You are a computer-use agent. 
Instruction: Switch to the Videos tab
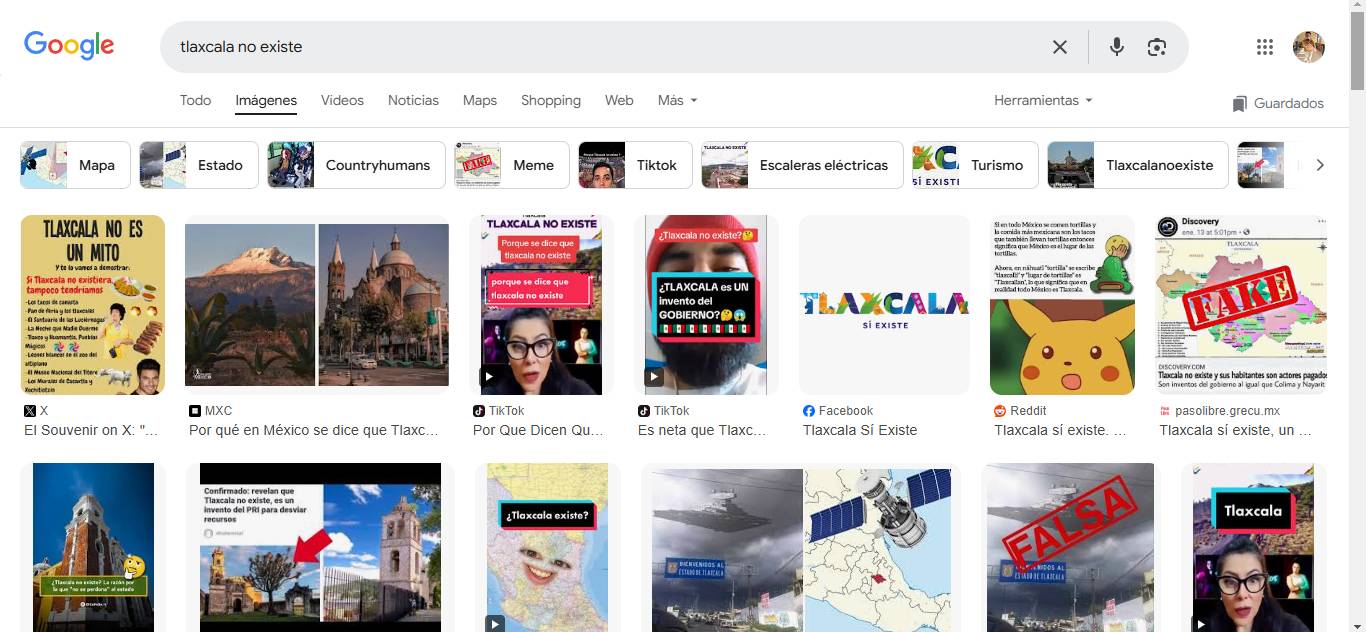342,100
